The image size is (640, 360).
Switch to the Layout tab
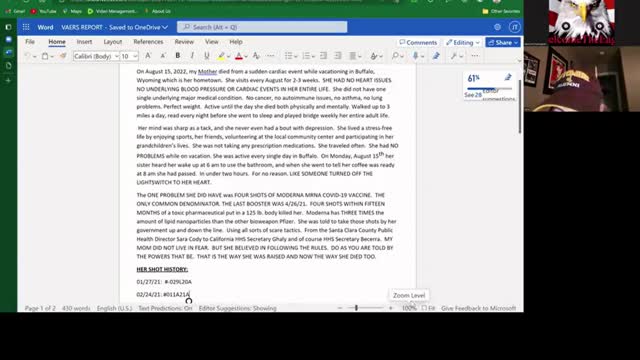113,42
